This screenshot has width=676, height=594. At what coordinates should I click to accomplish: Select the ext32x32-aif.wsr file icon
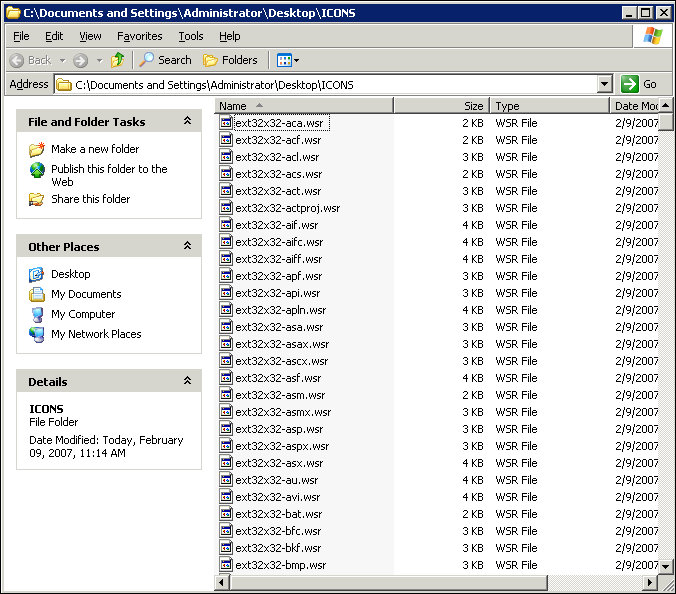coord(226,225)
